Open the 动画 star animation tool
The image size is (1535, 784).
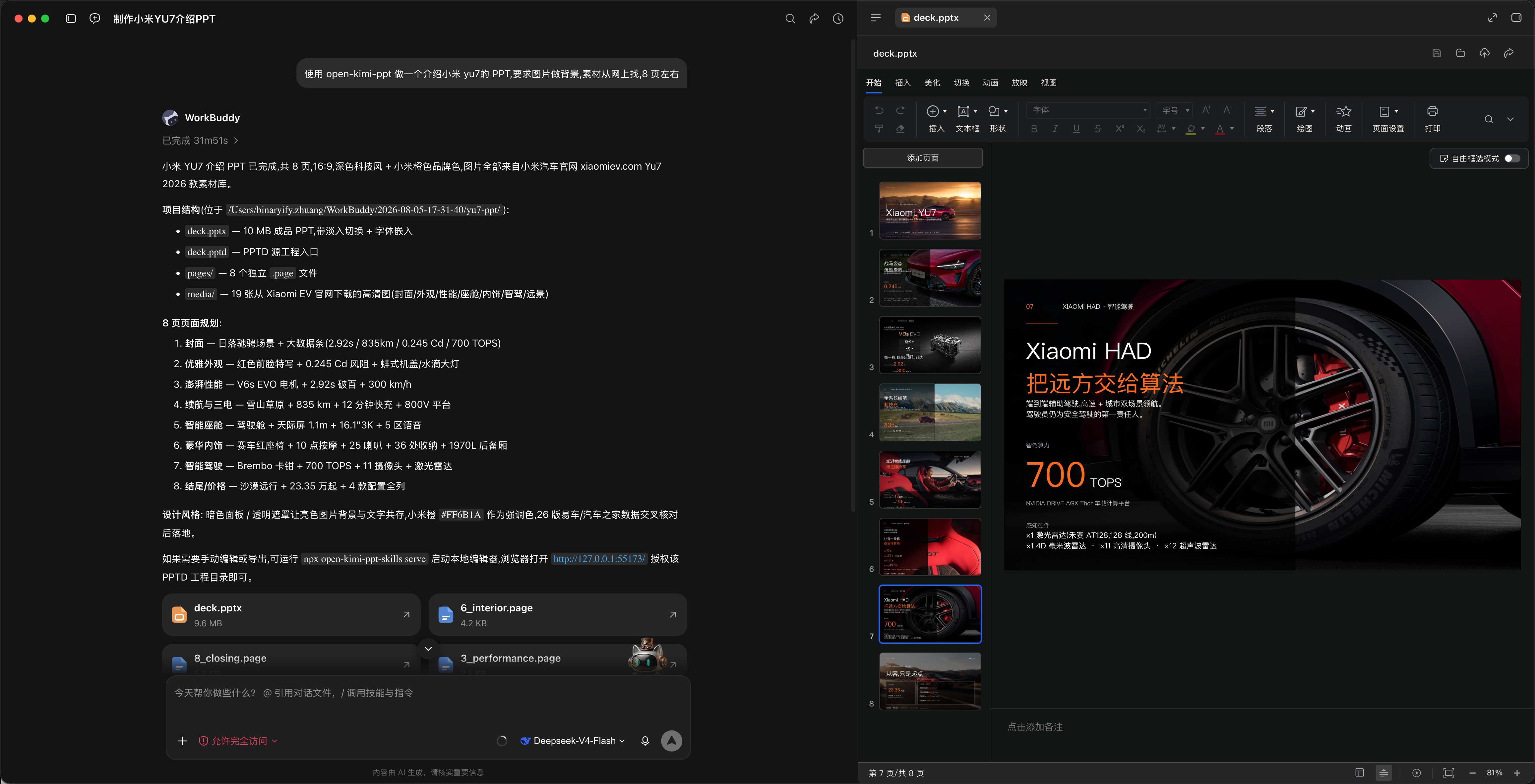coord(1344,119)
